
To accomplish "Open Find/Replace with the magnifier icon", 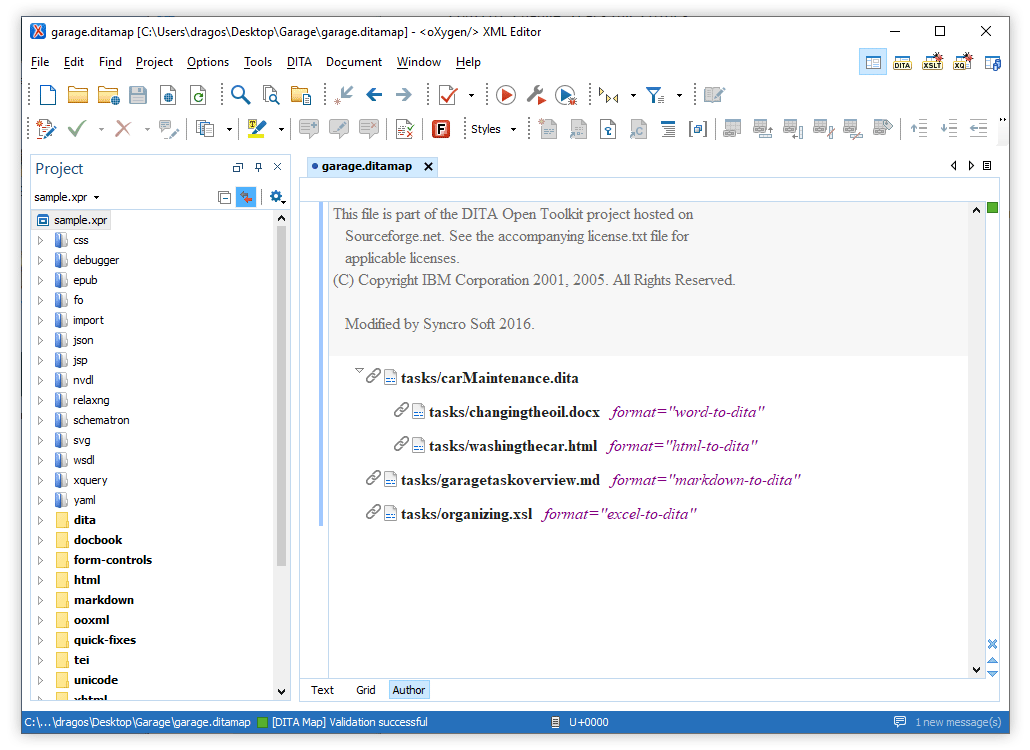I will [240, 95].
